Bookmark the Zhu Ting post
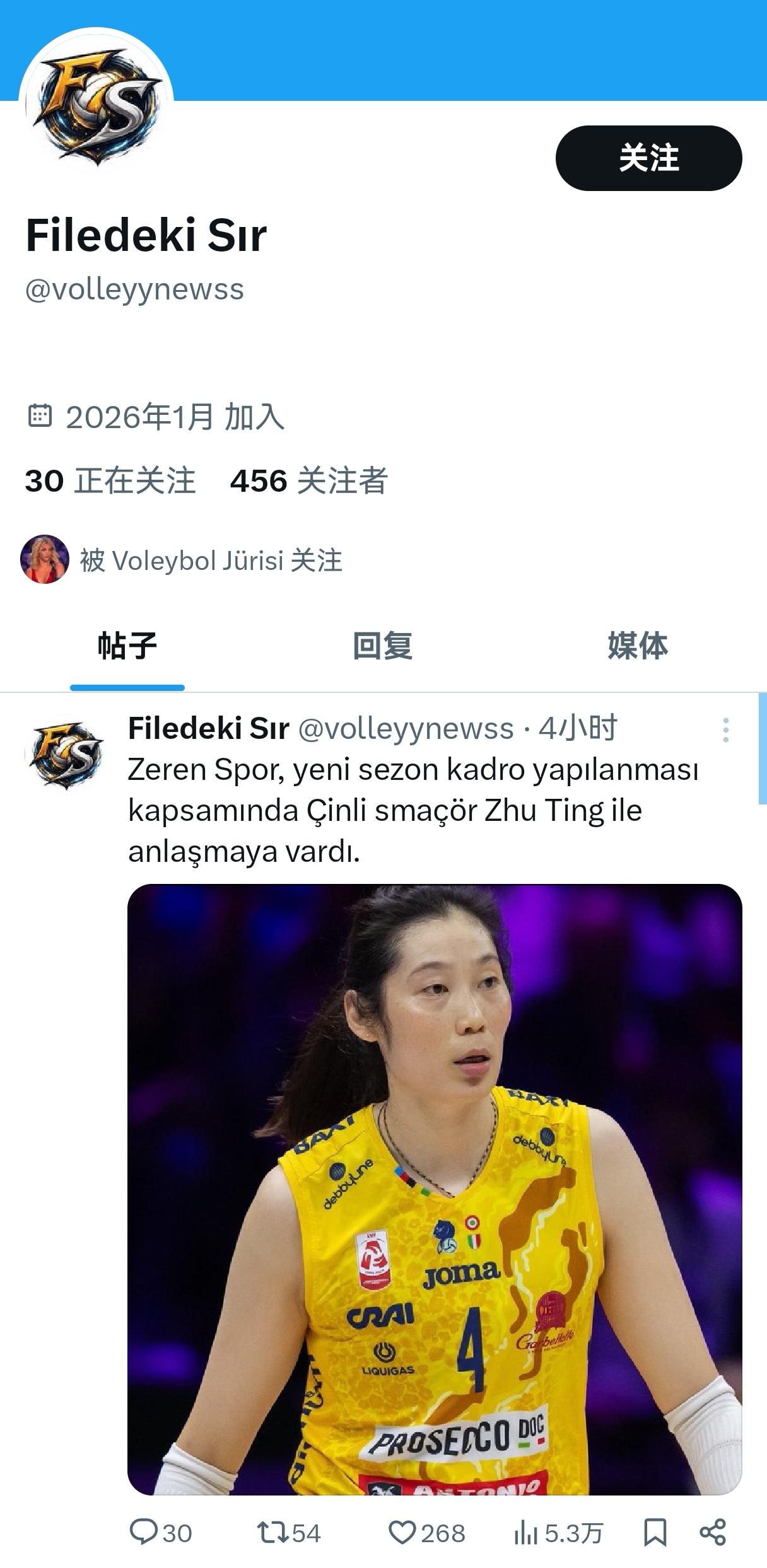This screenshot has width=767, height=1568. point(655,1532)
